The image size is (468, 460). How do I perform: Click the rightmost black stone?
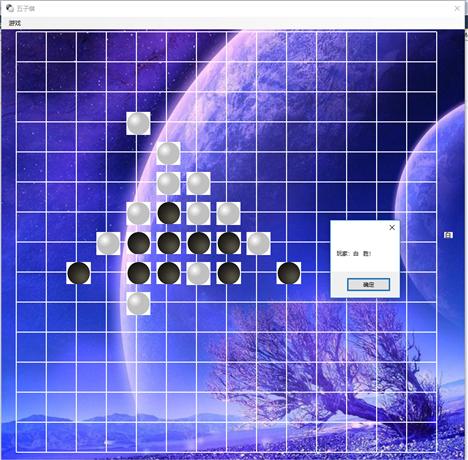(x=289, y=273)
